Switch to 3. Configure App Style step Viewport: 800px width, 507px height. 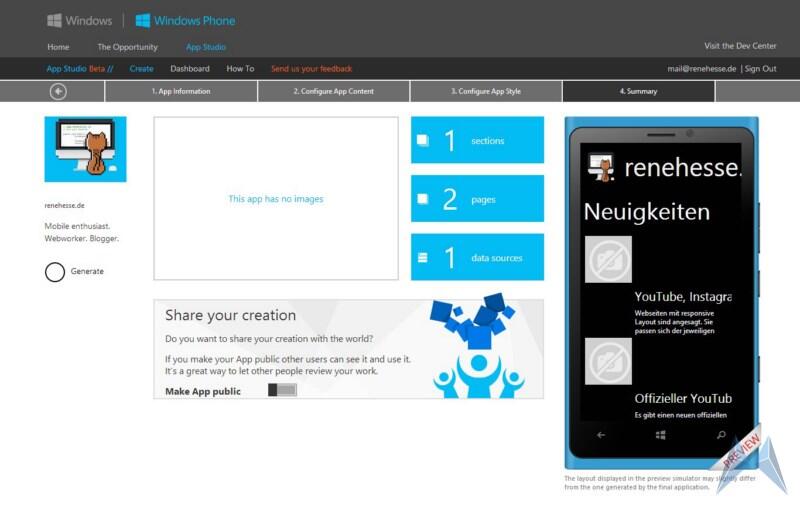(x=486, y=91)
